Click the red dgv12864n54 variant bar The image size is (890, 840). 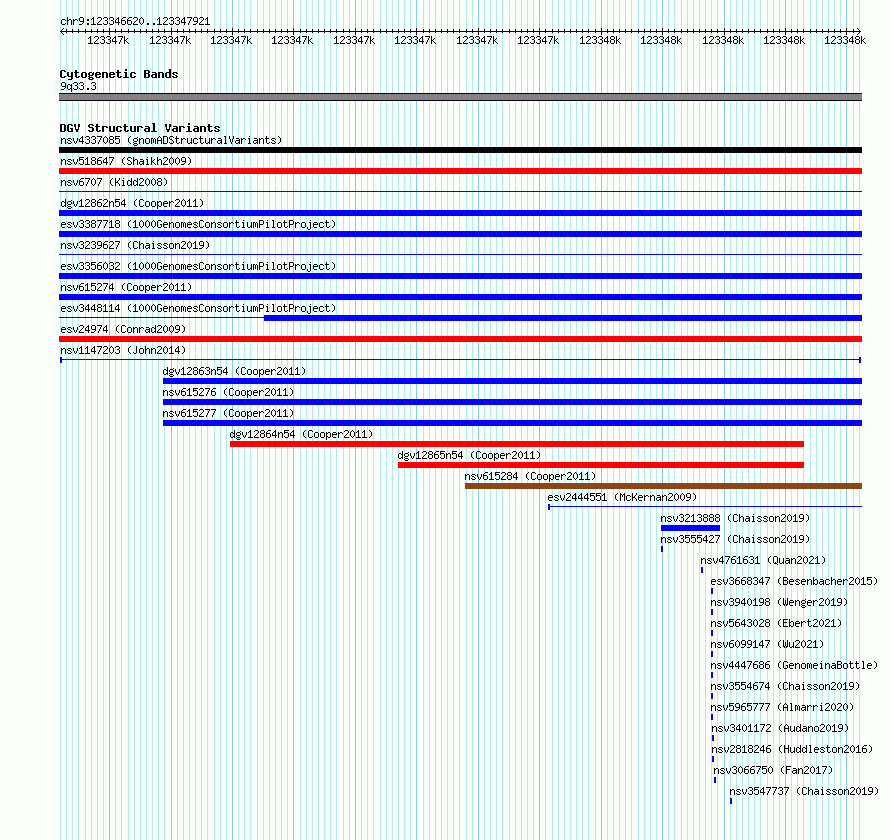517,444
